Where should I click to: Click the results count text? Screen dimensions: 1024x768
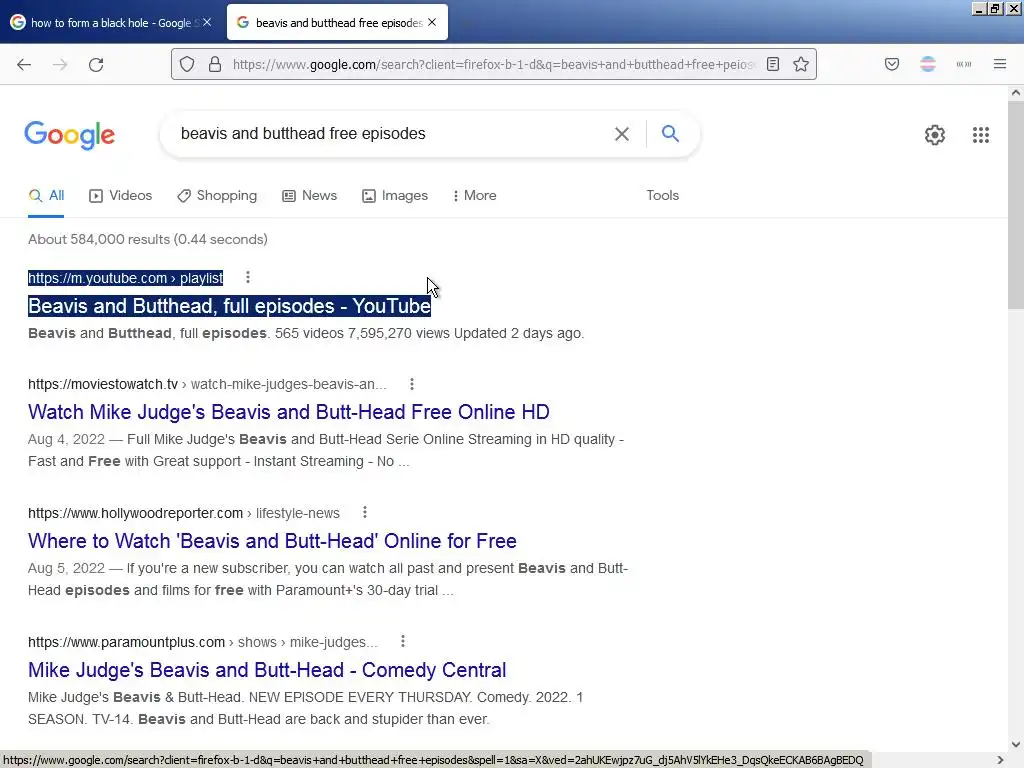pyautogui.click(x=148, y=239)
